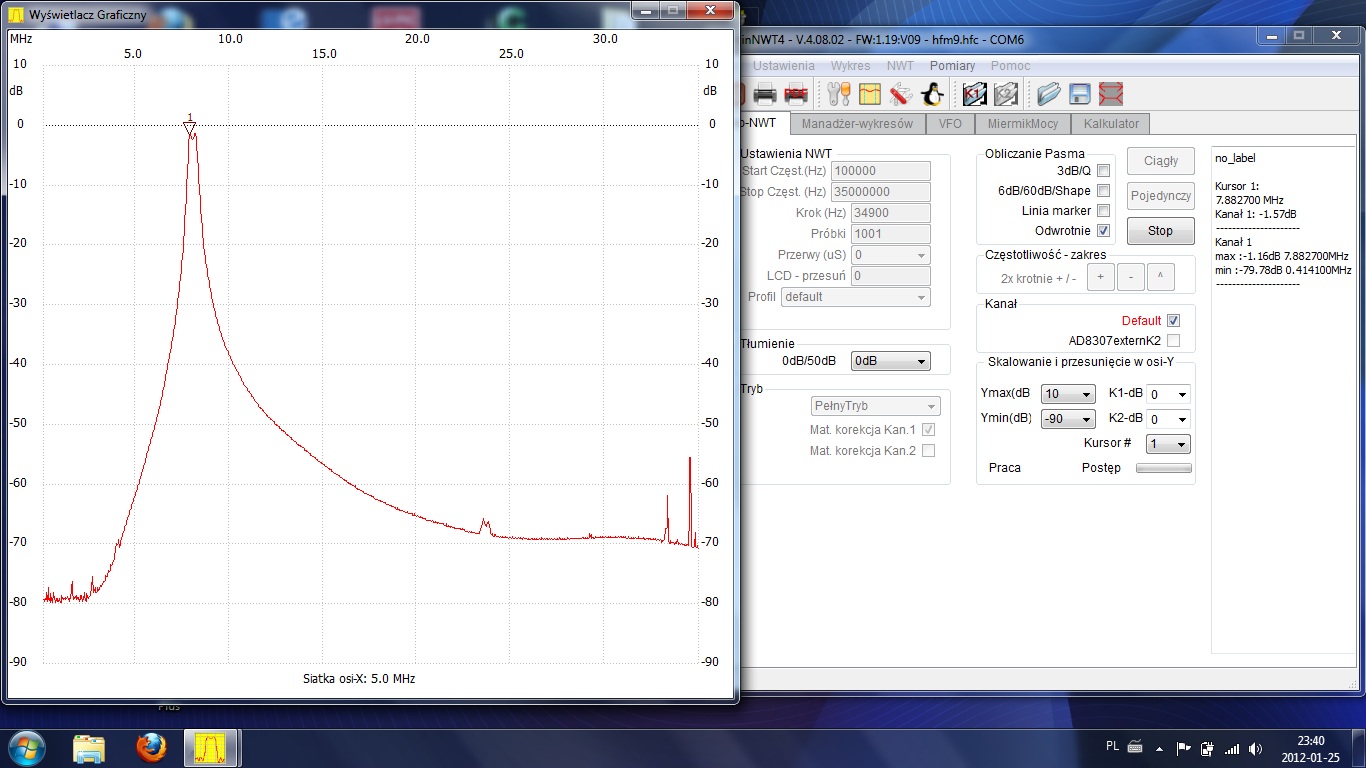This screenshot has height=768, width=1366.
Task: Click the blue floppy disk save icon
Action: 1080,95
